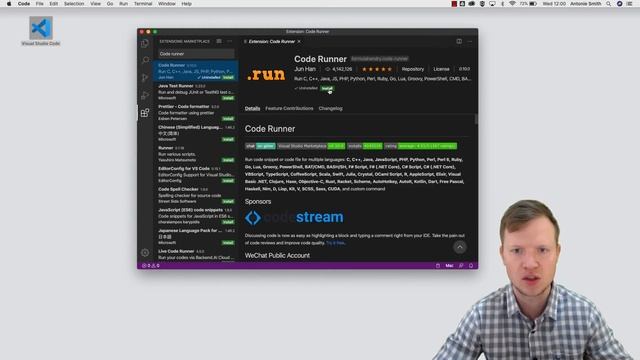Image resolution: width=640 pixels, height=360 pixels.
Task: Open the File menu
Action: pos(40,4)
